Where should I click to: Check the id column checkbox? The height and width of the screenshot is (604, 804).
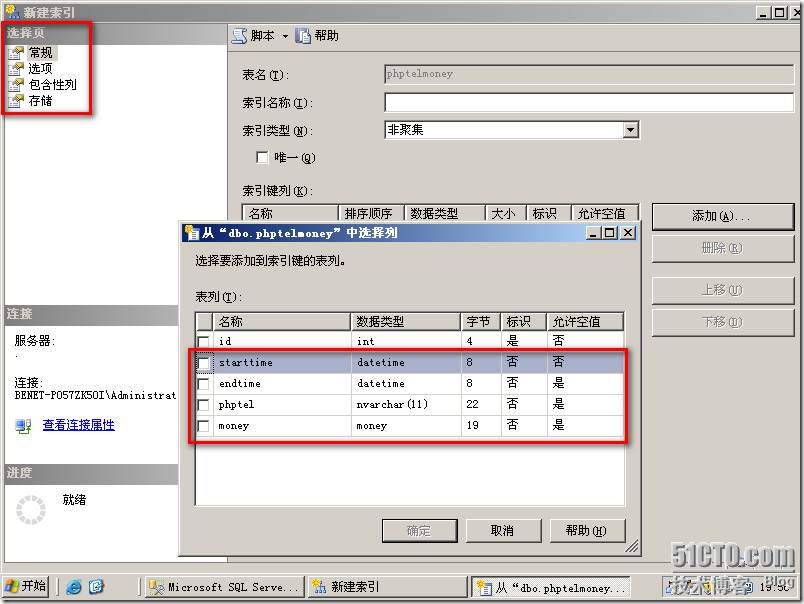point(204,341)
